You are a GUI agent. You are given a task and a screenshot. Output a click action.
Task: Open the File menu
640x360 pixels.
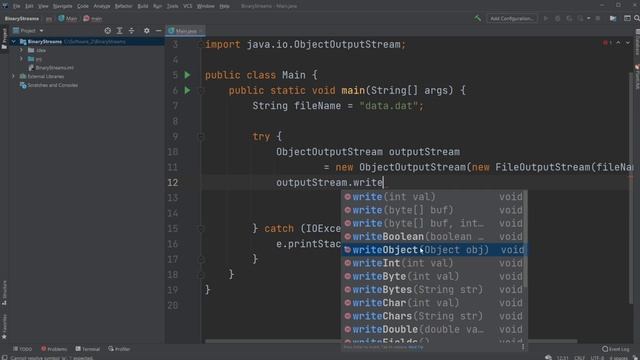pos(16,6)
